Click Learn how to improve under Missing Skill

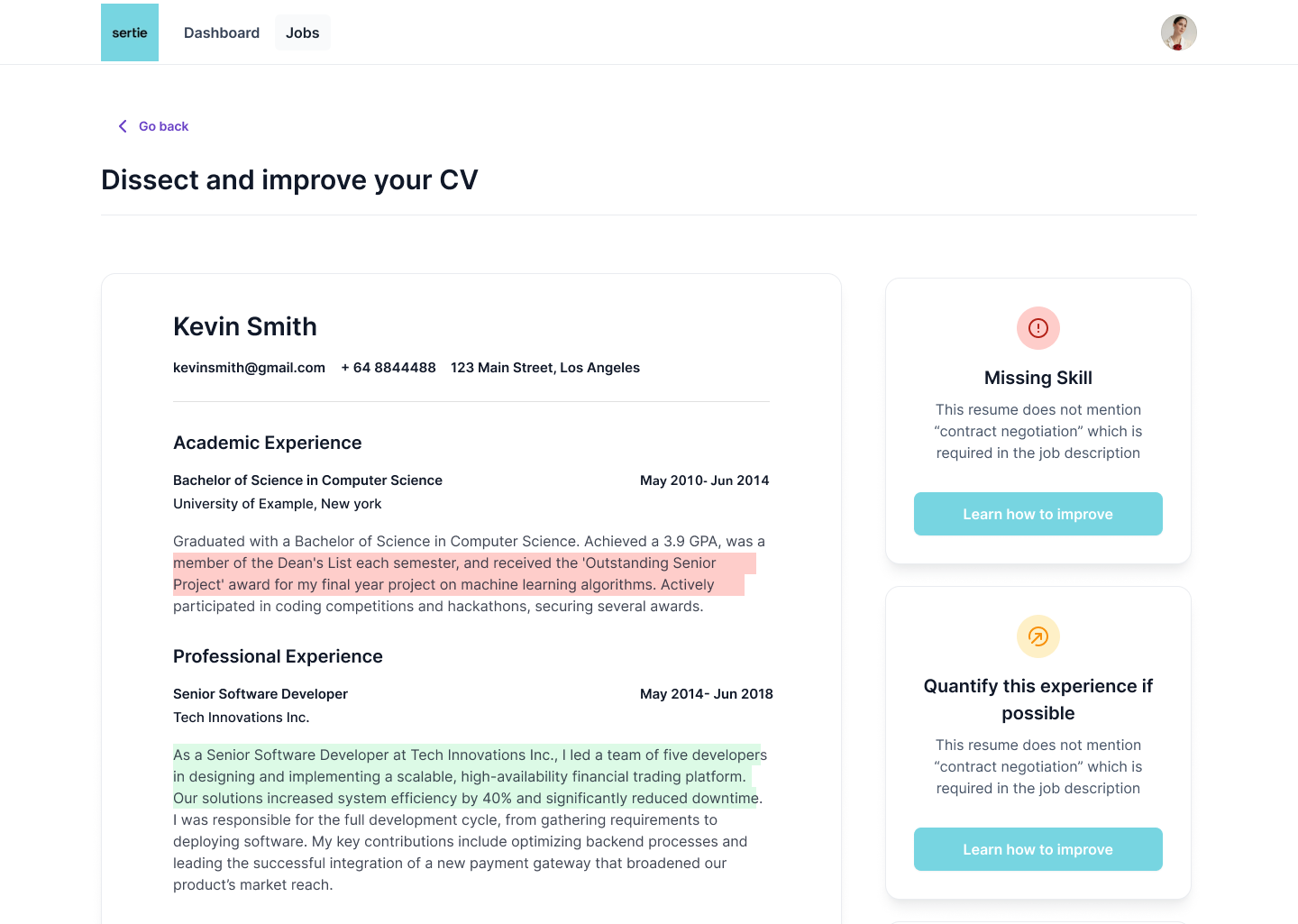[1037, 514]
